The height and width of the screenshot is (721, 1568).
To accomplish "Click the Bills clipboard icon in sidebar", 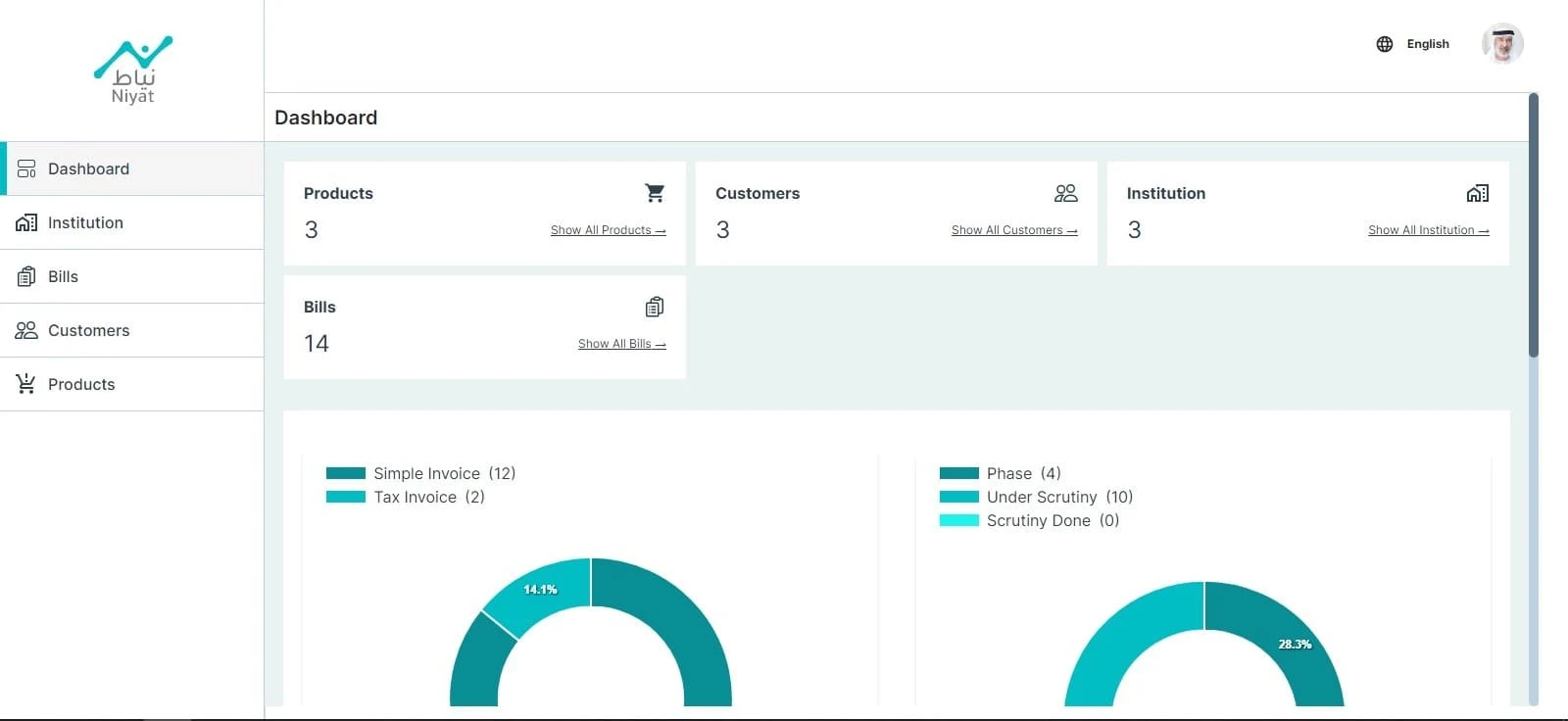I will point(26,276).
